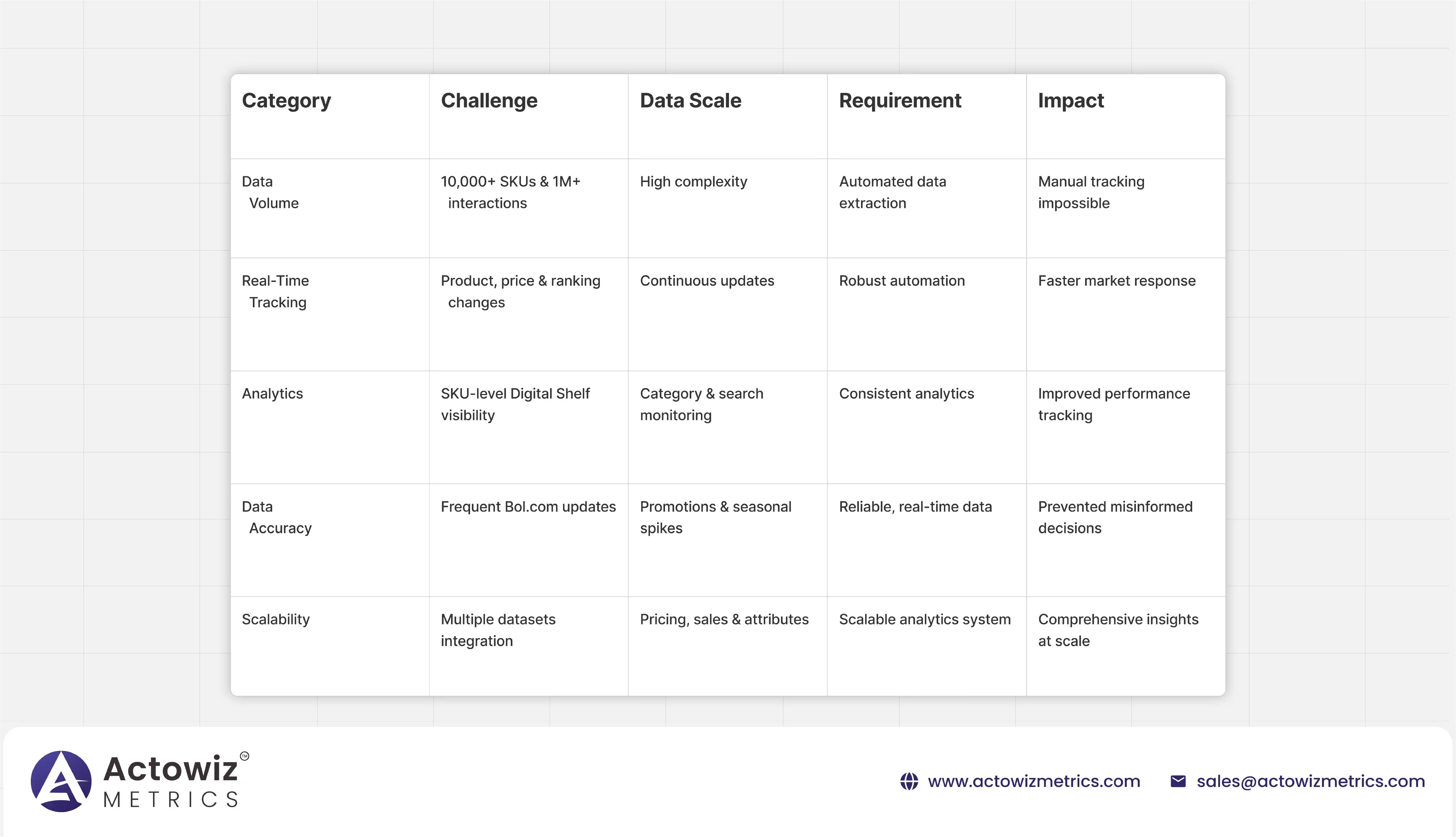Select the Faster market response cell

click(1116, 280)
